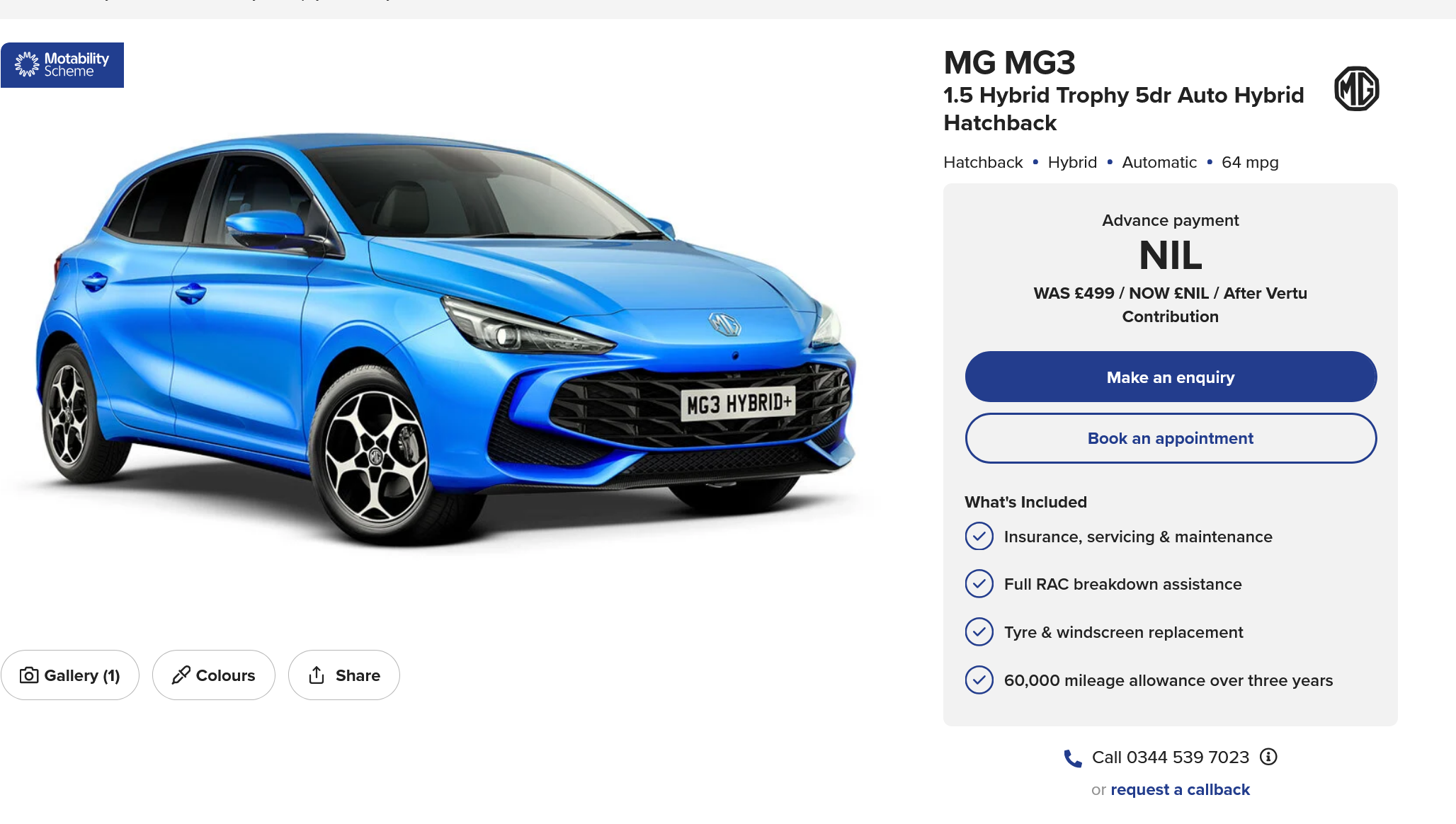Open the Gallery (1) button
Image resolution: width=1456 pixels, height=824 pixels.
[x=70, y=675]
